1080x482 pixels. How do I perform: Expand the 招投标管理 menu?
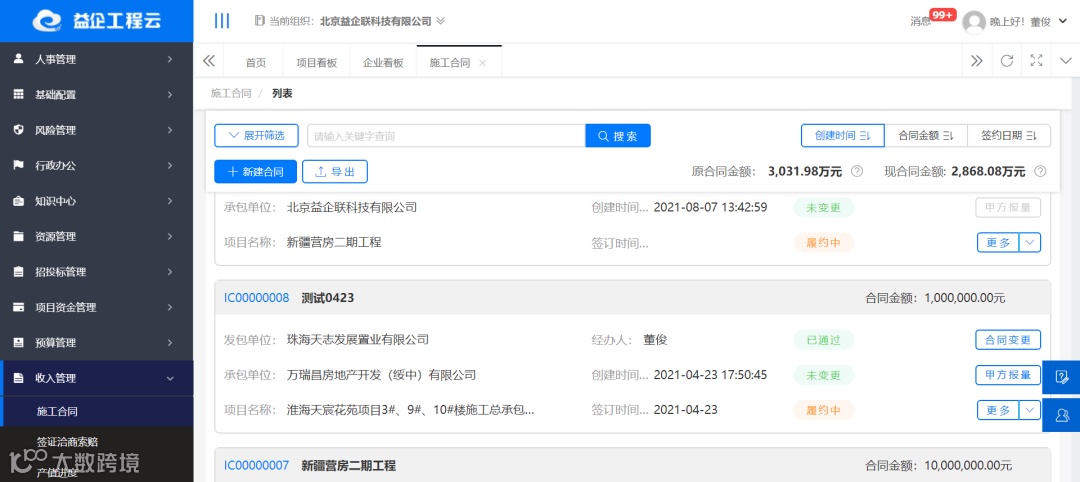pos(169,272)
